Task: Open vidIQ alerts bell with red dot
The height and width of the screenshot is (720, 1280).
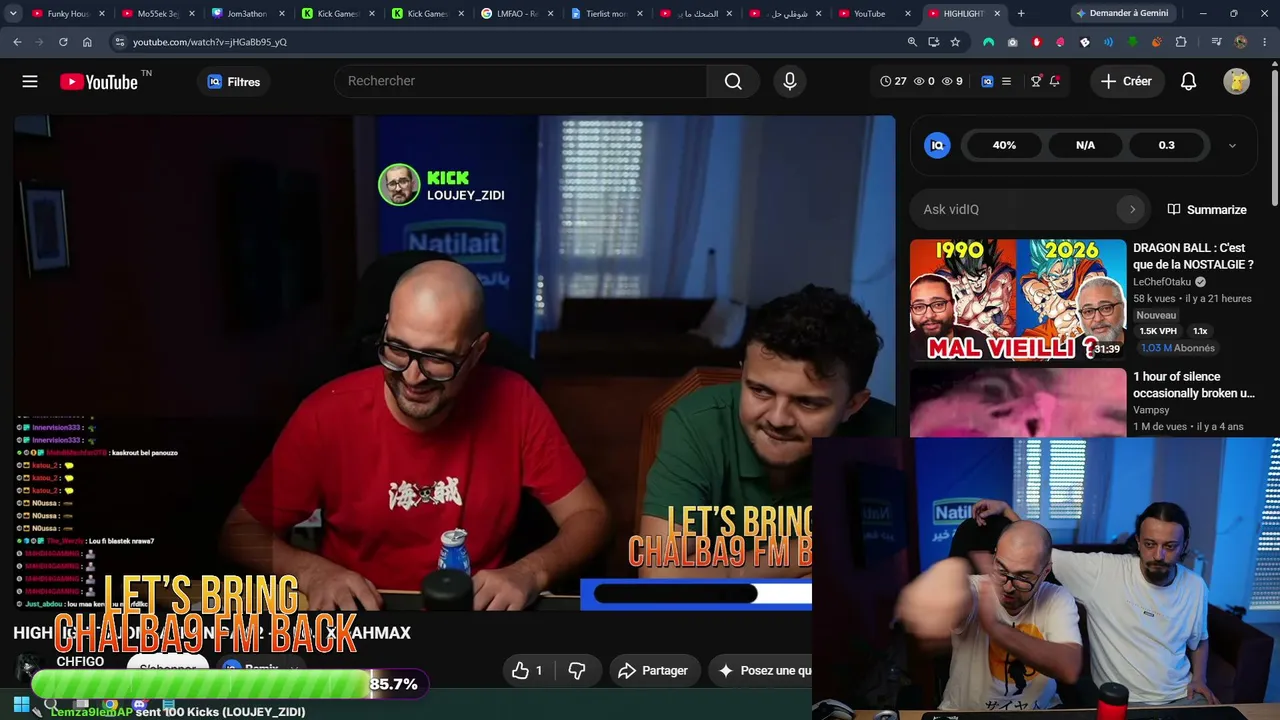Action: click(x=1055, y=81)
